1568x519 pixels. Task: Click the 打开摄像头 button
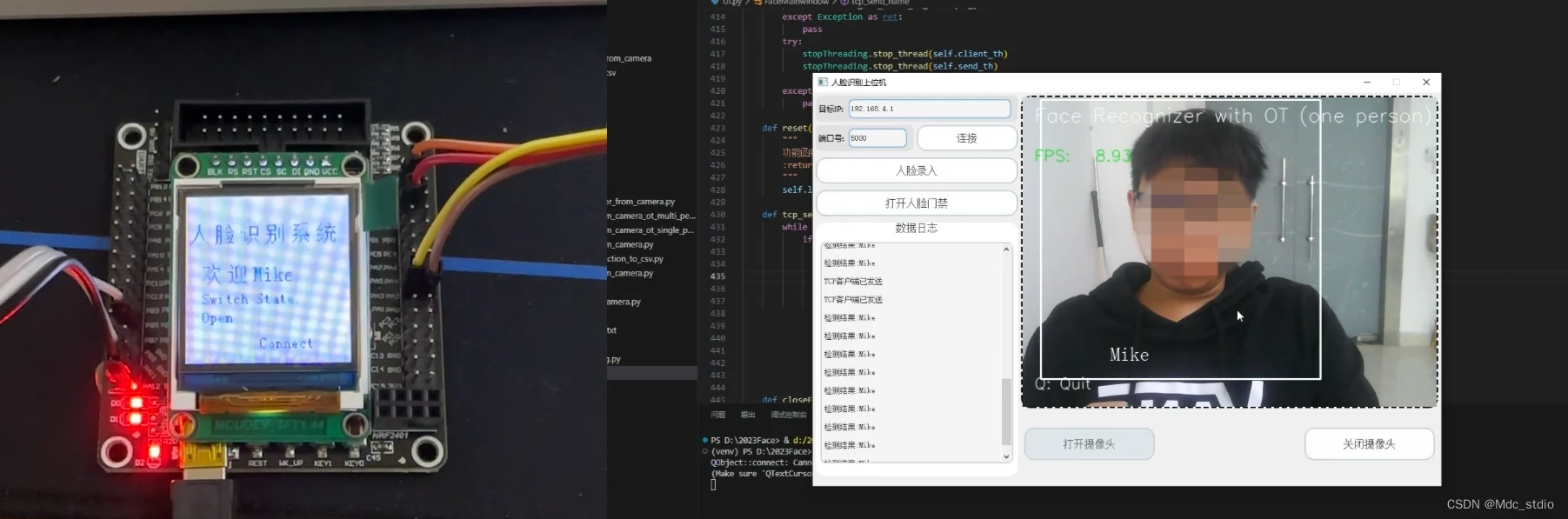pos(1089,444)
